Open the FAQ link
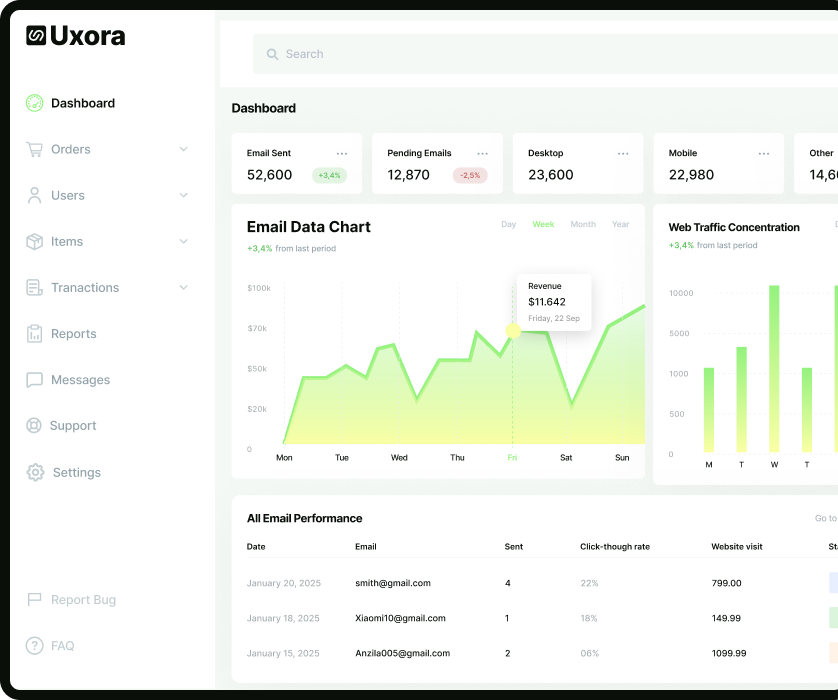The height and width of the screenshot is (700, 838). click(62, 645)
